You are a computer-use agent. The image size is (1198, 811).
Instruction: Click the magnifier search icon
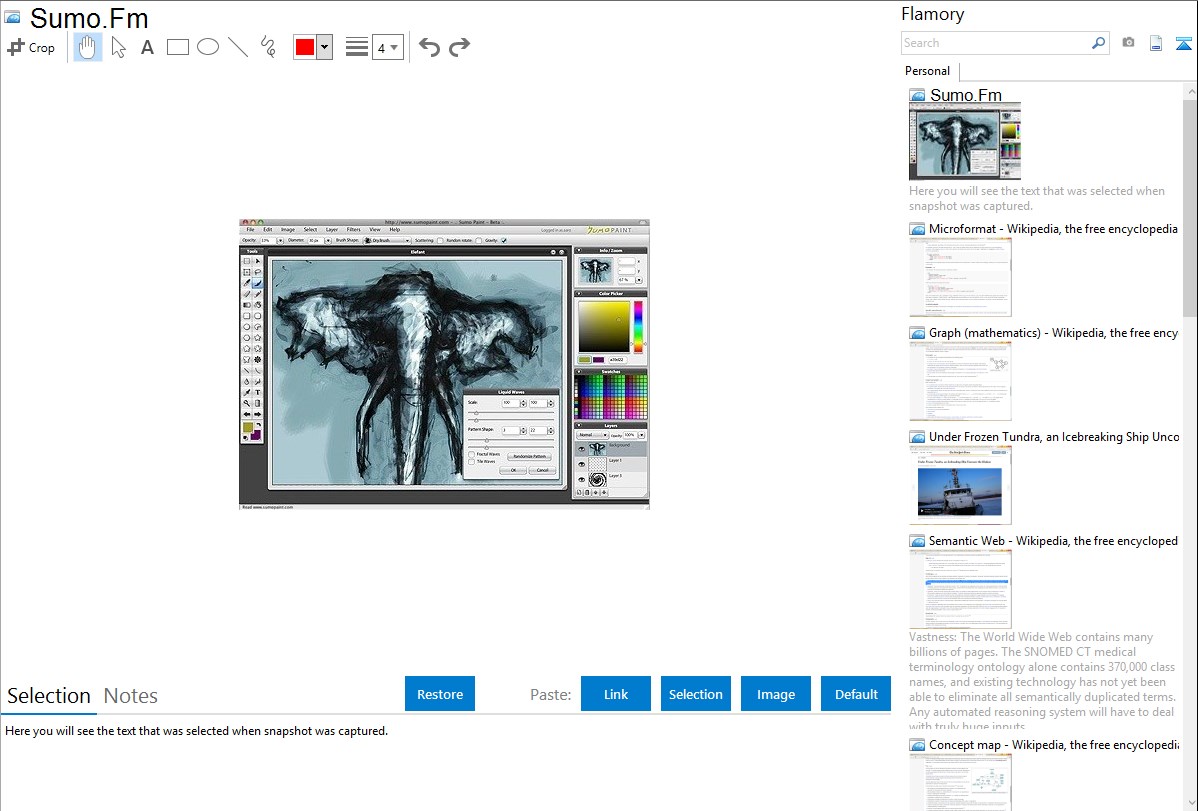[1099, 43]
